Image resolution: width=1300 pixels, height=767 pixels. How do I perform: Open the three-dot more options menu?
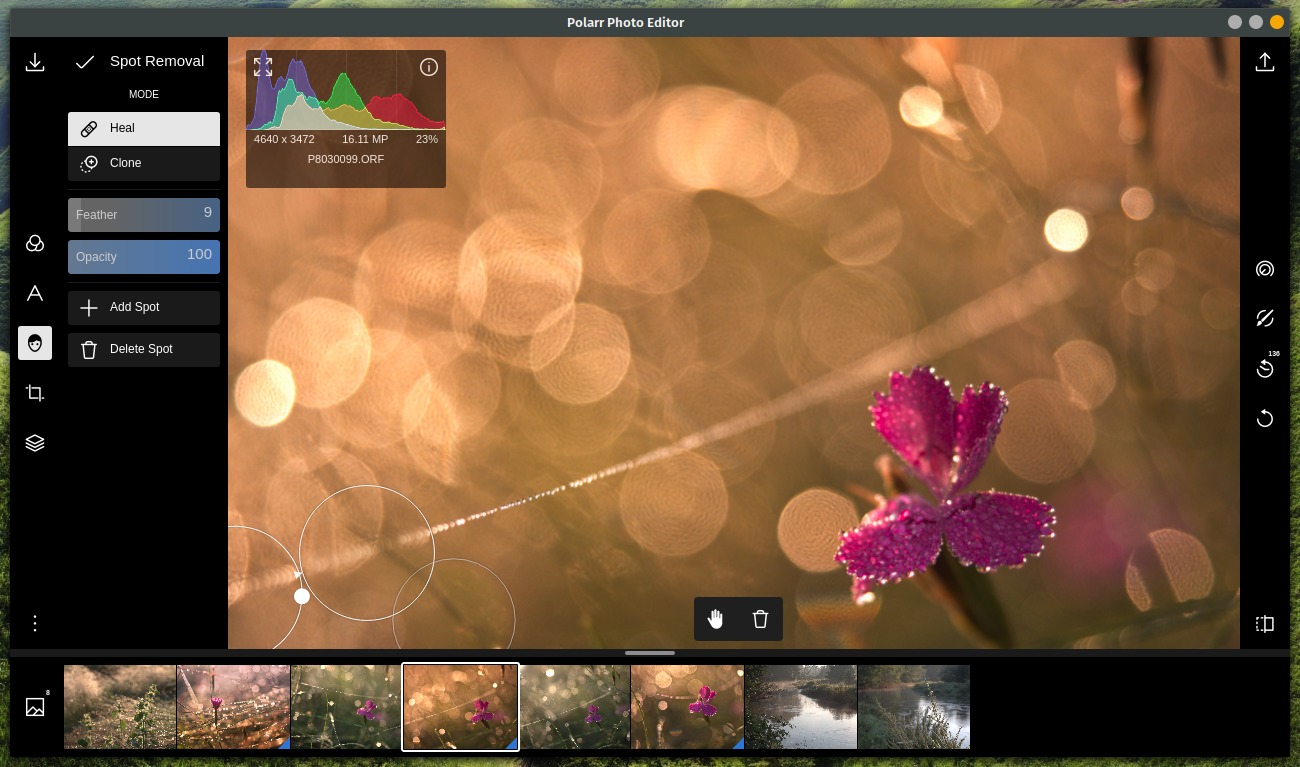coord(35,623)
